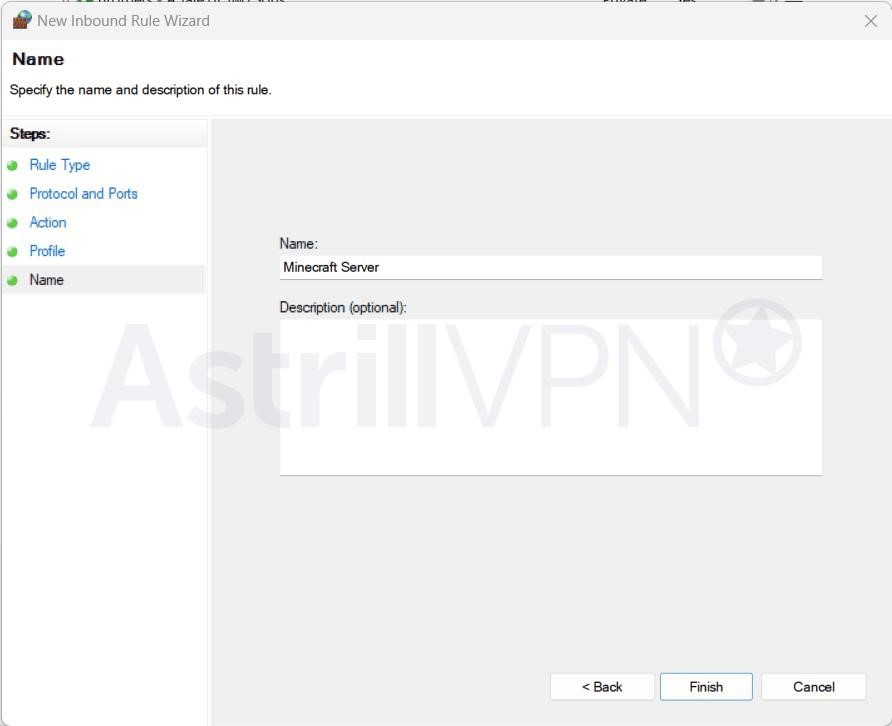The image size is (892, 726).
Task: Click the Finish button
Action: pos(706,687)
